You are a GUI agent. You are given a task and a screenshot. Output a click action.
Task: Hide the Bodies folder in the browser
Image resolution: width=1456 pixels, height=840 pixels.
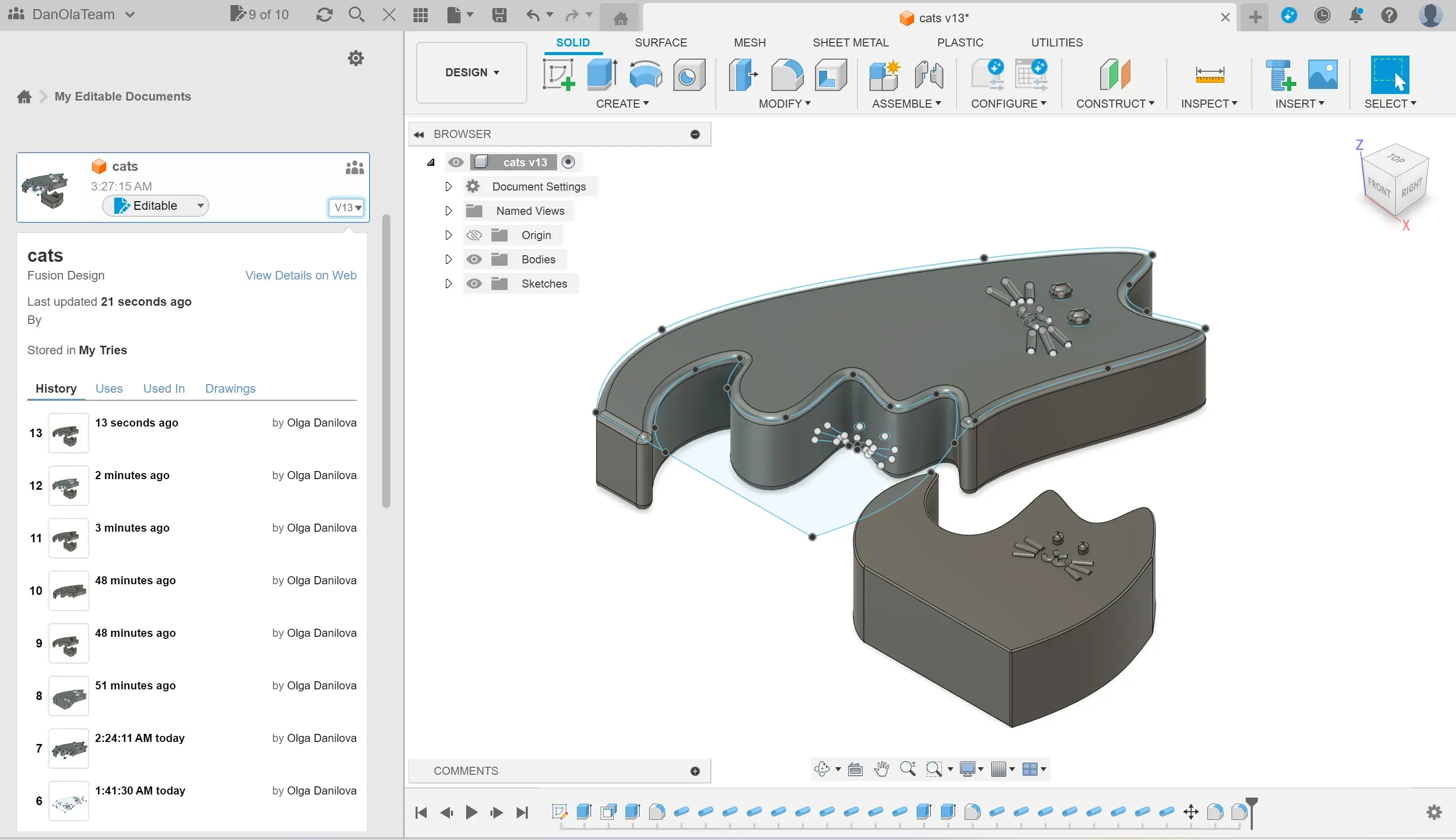point(474,259)
